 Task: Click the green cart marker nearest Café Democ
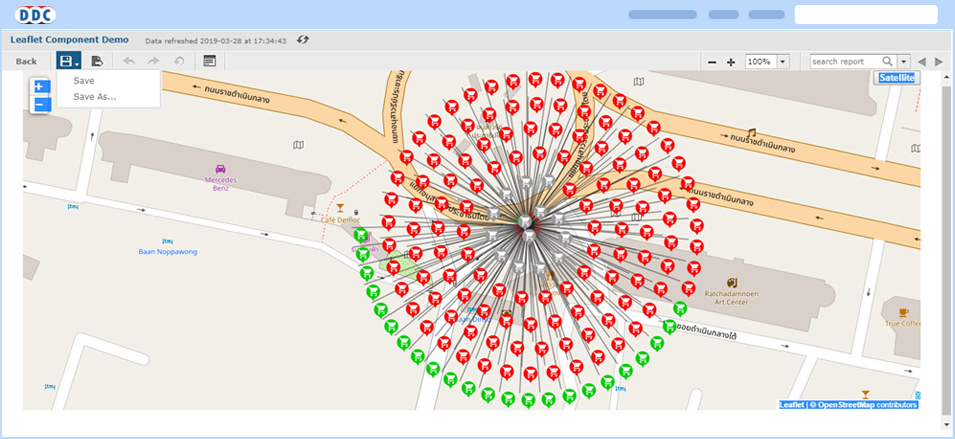coord(362,235)
